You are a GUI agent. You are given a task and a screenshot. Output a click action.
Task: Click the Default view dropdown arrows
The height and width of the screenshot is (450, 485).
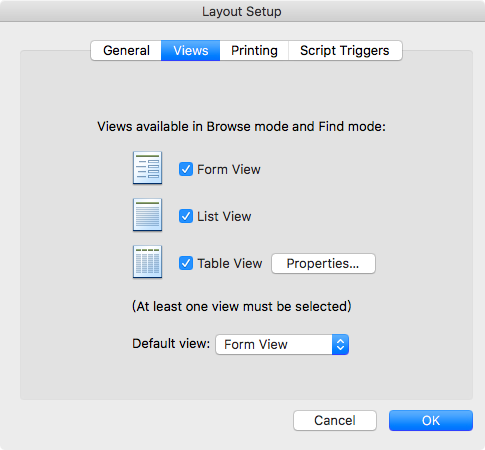(340, 344)
